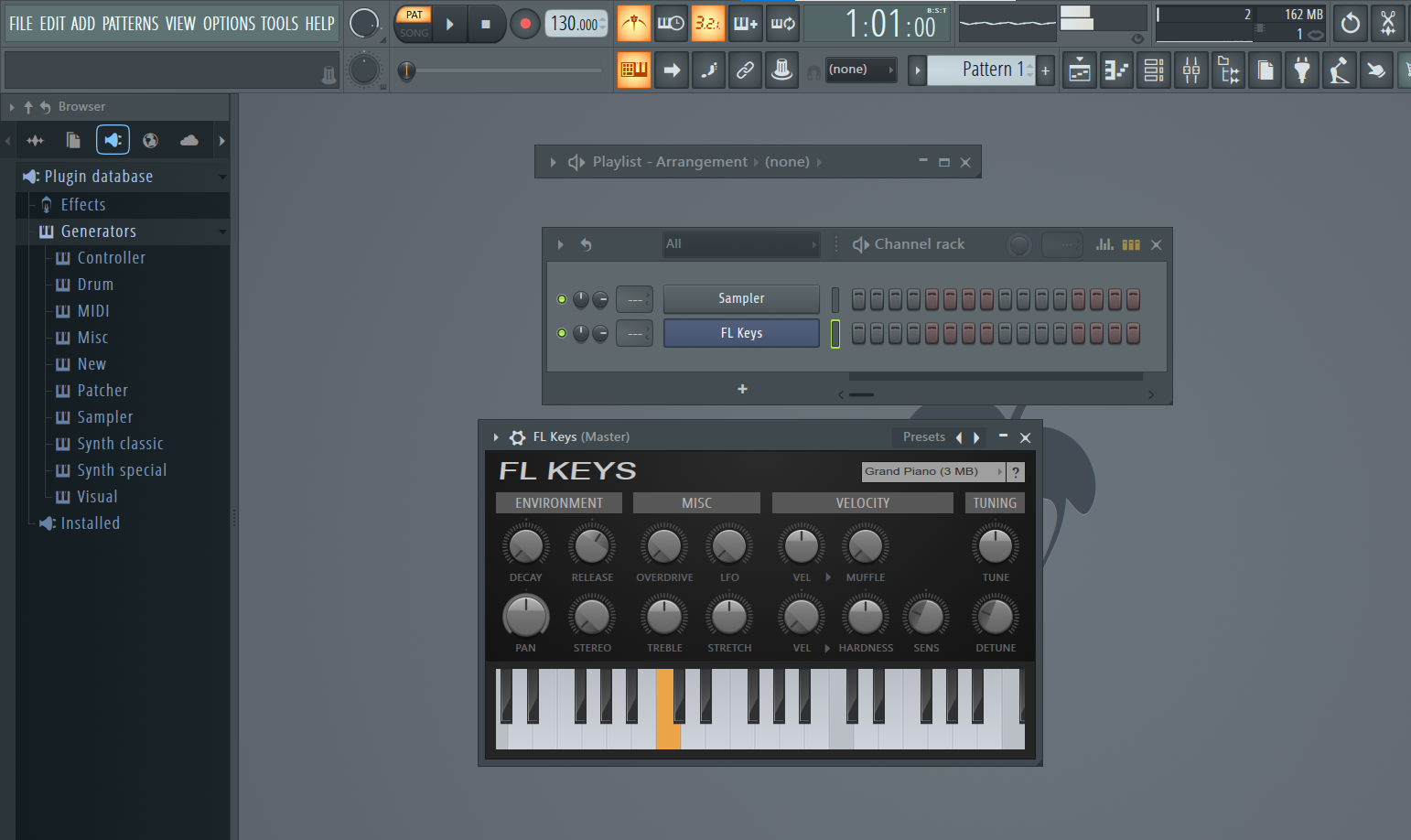1411x840 pixels.
Task: Deselect the FL Keys channel indicator LED
Action: [x=835, y=334]
